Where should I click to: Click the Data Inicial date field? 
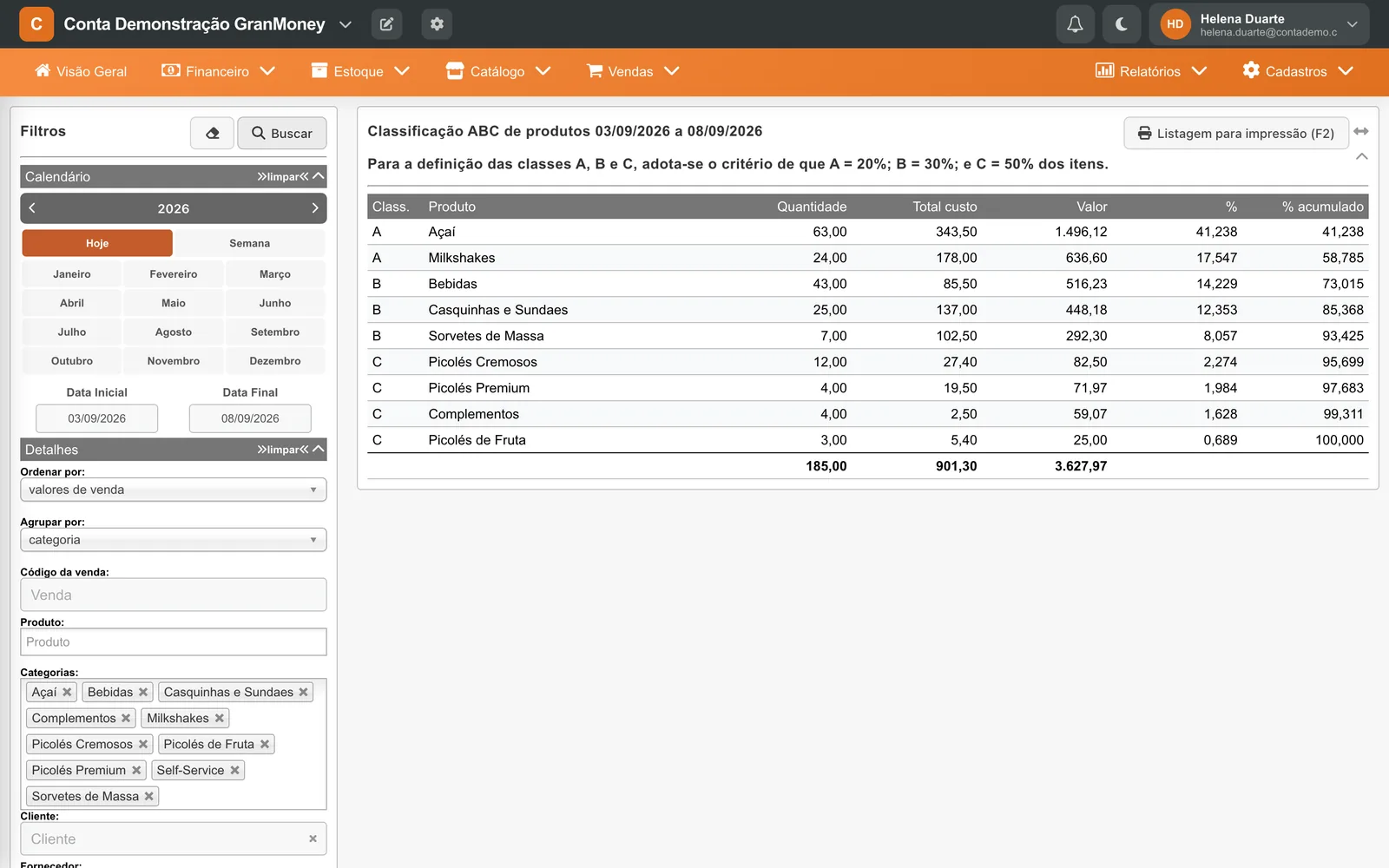(x=96, y=418)
